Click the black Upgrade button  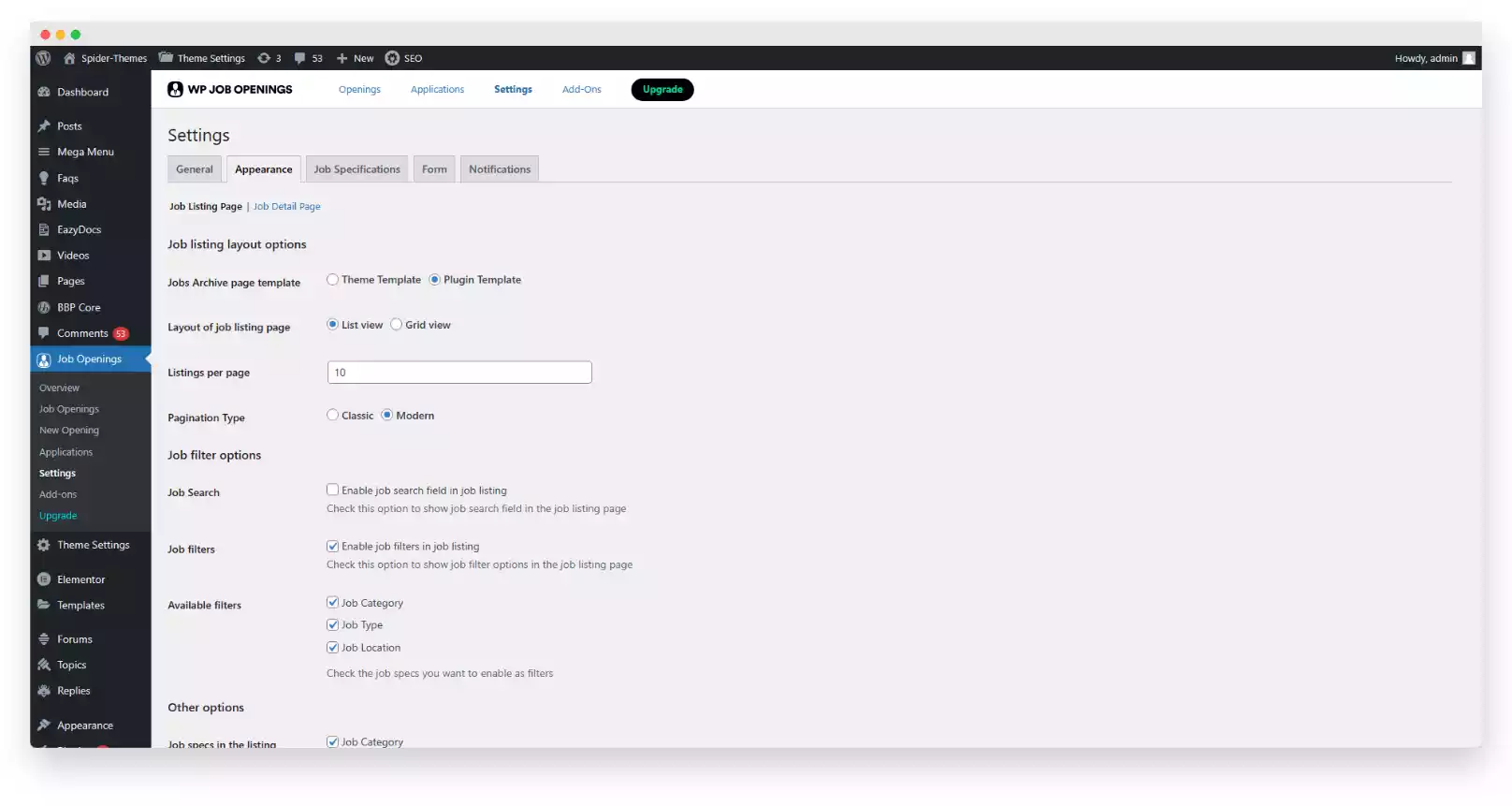662,90
